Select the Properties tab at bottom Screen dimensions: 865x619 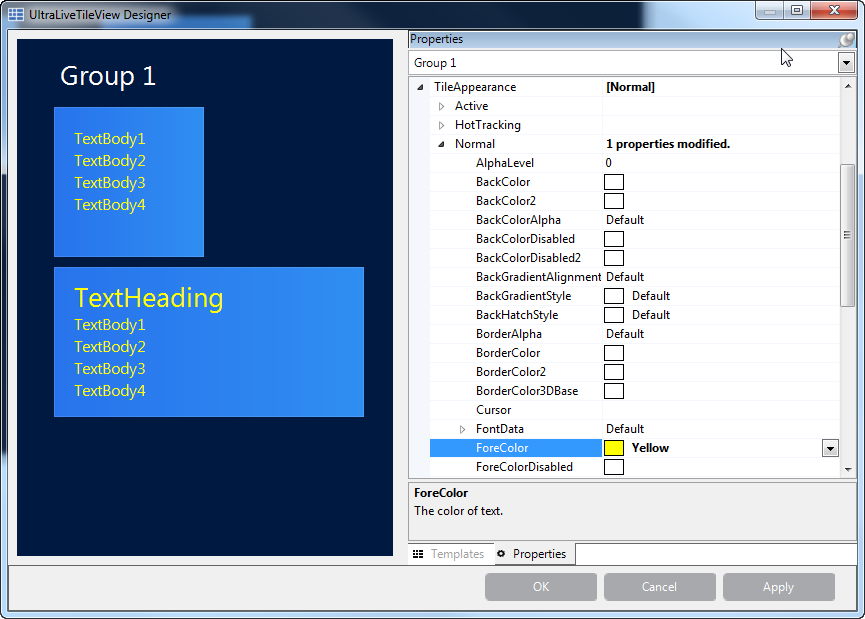tap(532, 554)
